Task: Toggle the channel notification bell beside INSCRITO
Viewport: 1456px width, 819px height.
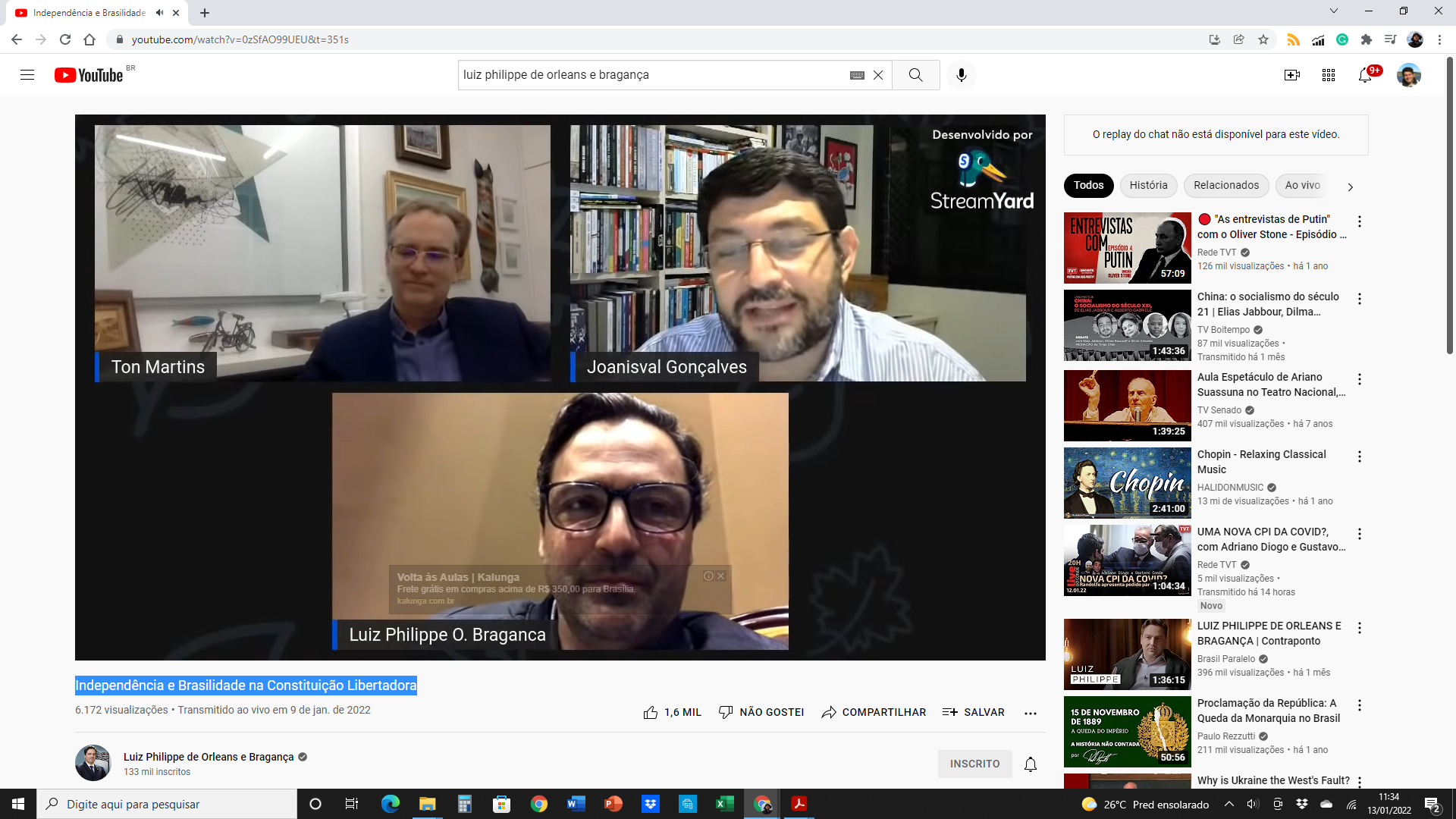Action: pyautogui.click(x=1031, y=764)
